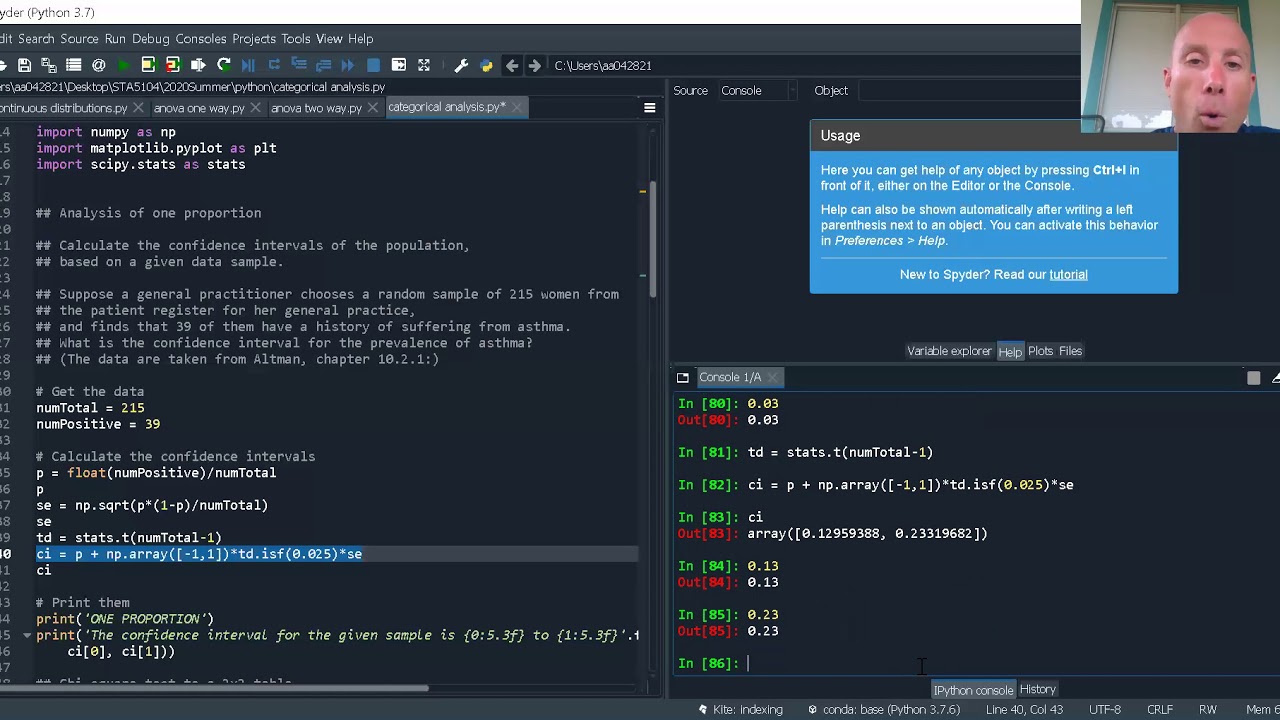
Task: Open the Consoles menu
Action: click(x=201, y=39)
